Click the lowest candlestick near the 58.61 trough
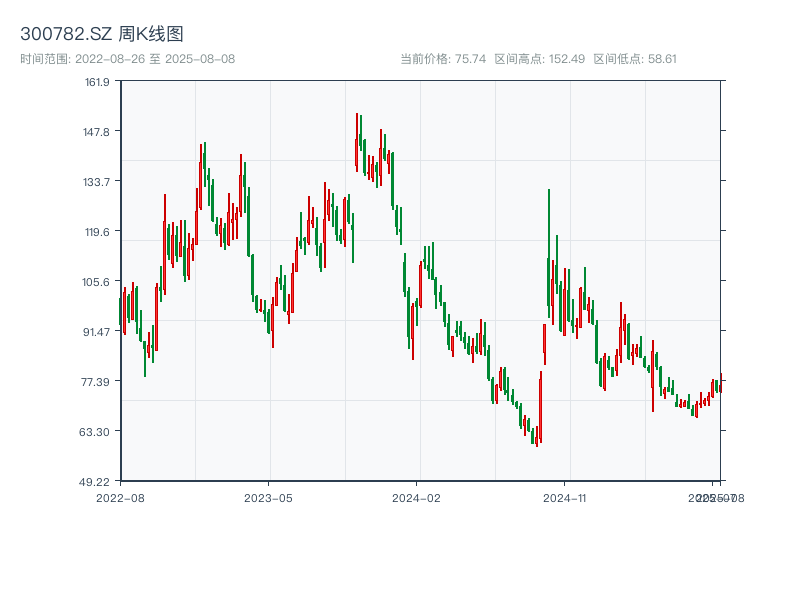The width and height of the screenshot is (800, 600). pos(536,438)
